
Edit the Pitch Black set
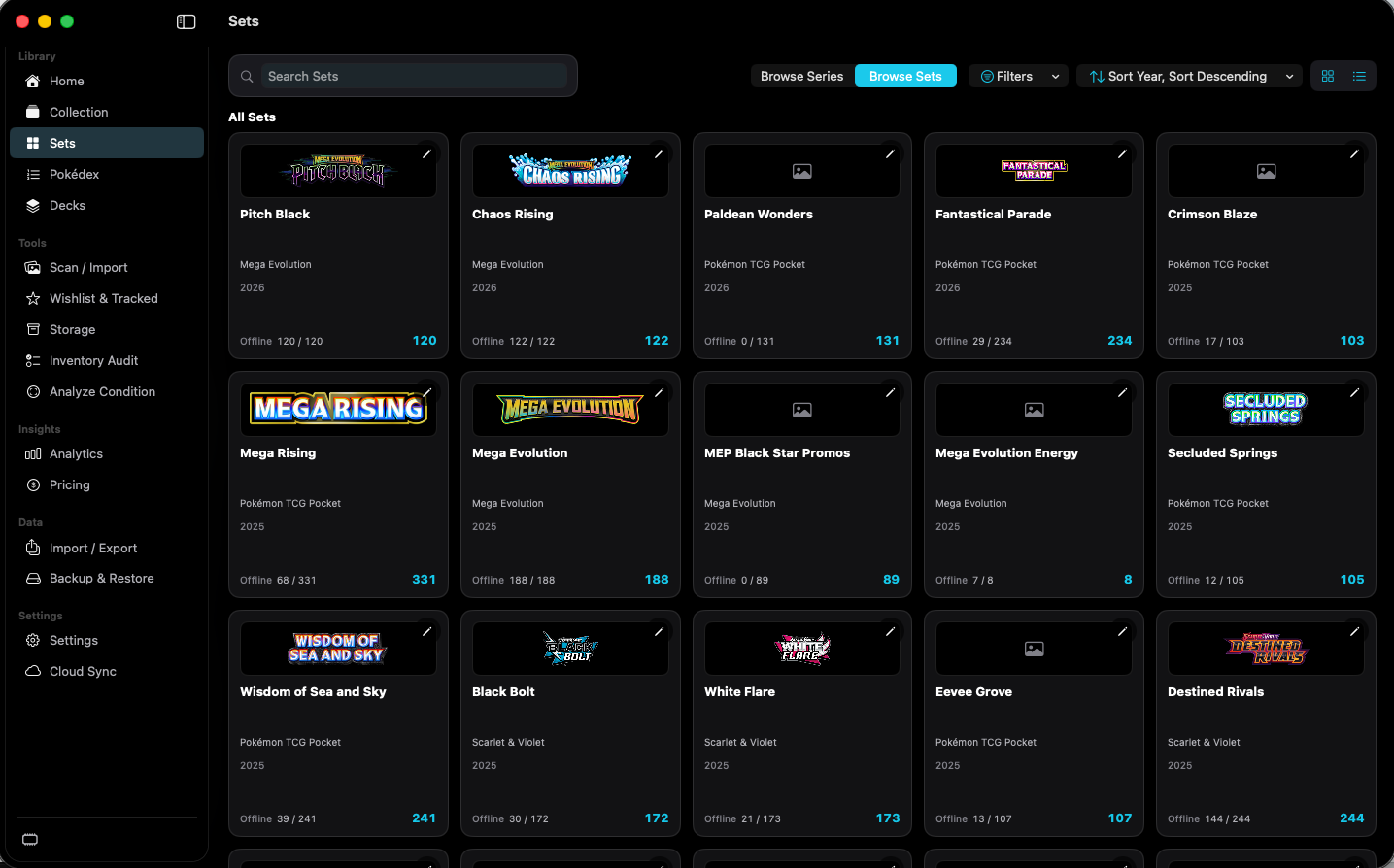tap(426, 153)
